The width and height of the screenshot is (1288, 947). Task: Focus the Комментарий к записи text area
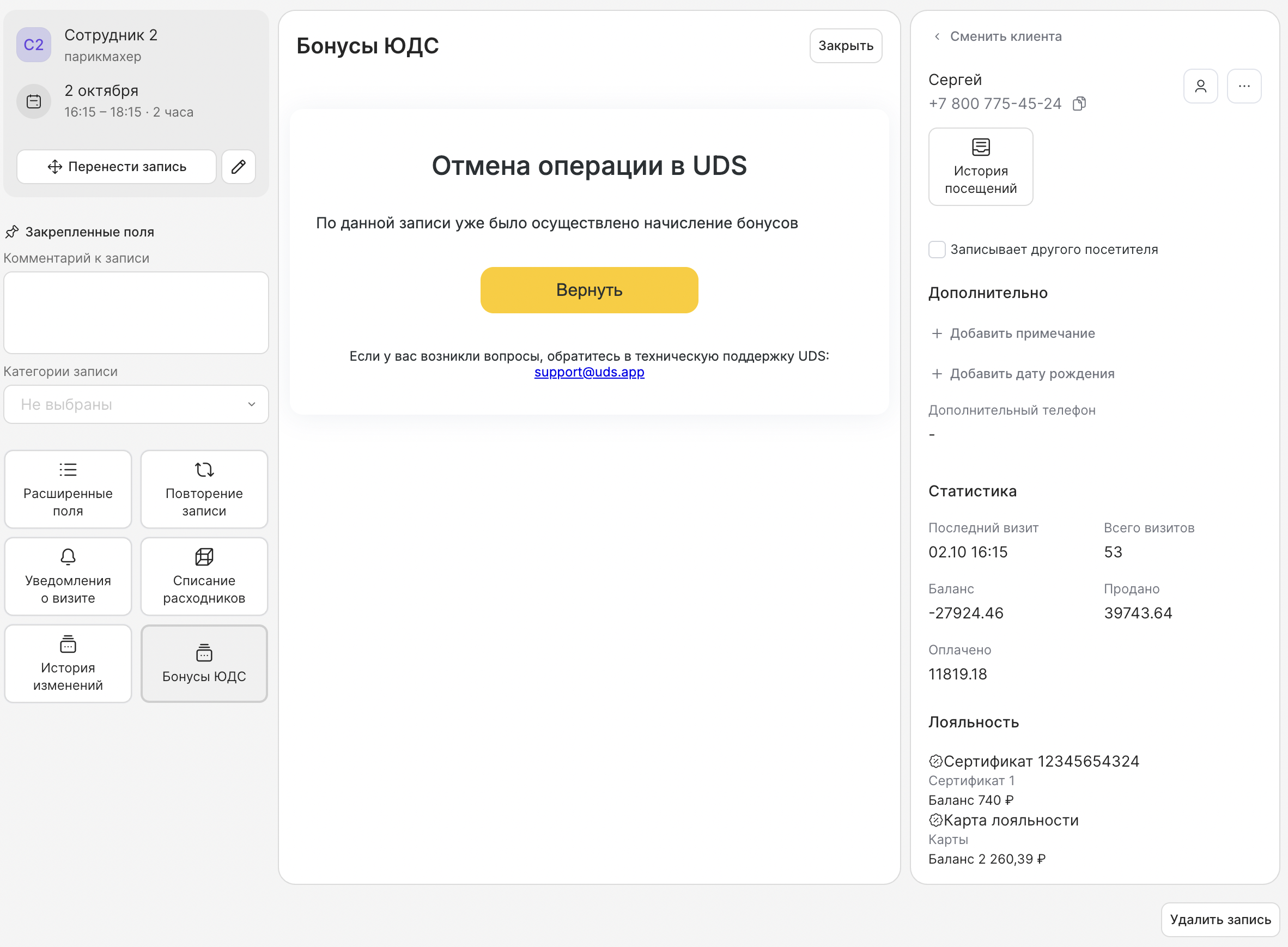[x=136, y=313]
